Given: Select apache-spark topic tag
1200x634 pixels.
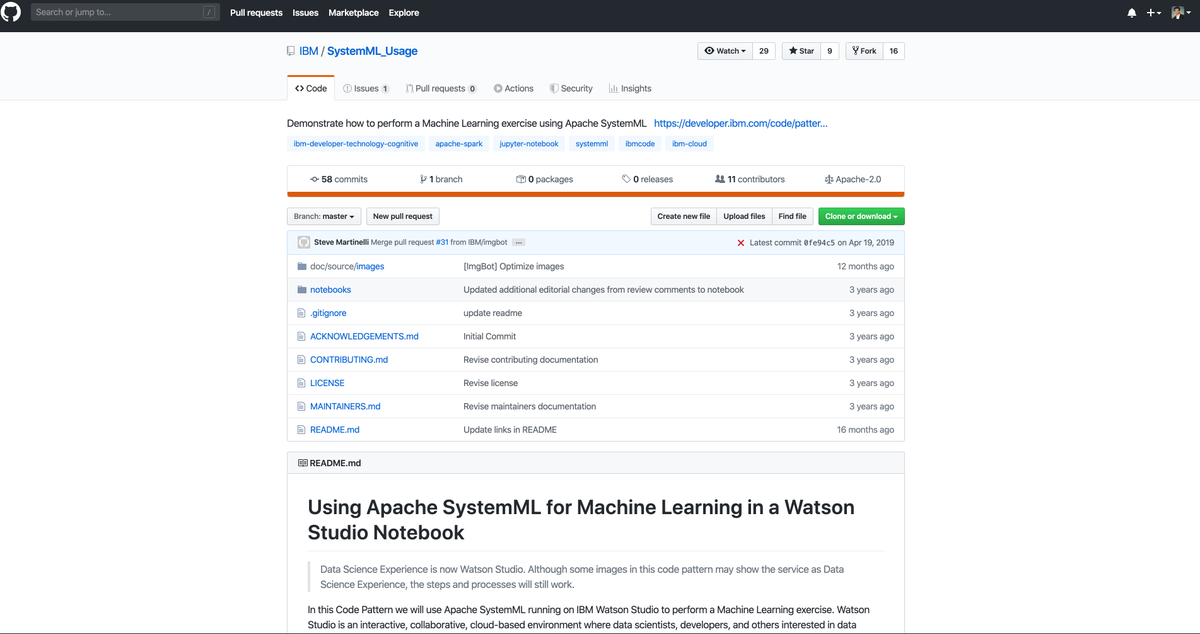Looking at the screenshot, I should pyautogui.click(x=459, y=144).
